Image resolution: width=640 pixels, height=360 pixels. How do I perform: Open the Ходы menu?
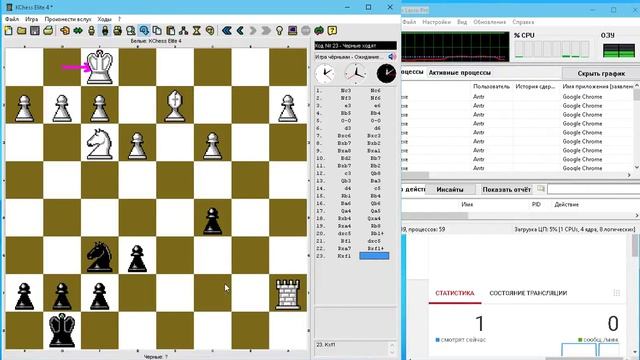pos(104,19)
